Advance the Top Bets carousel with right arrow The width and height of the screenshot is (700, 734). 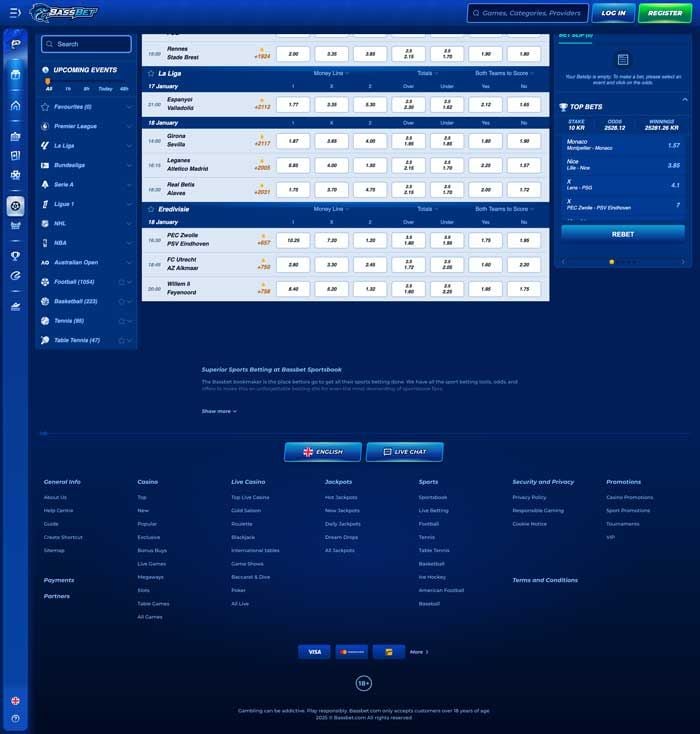pyautogui.click(x=683, y=262)
